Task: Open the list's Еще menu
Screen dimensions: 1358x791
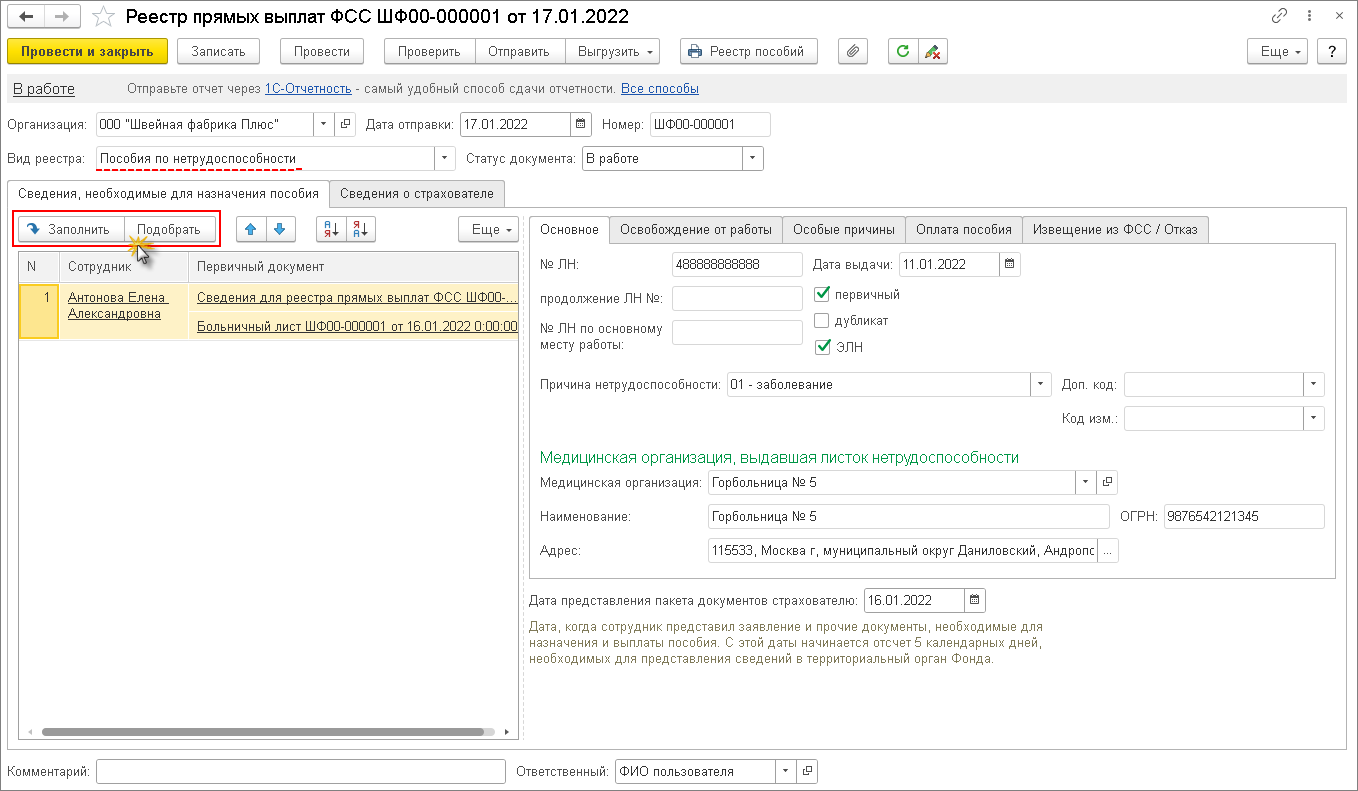Action: 488,229
